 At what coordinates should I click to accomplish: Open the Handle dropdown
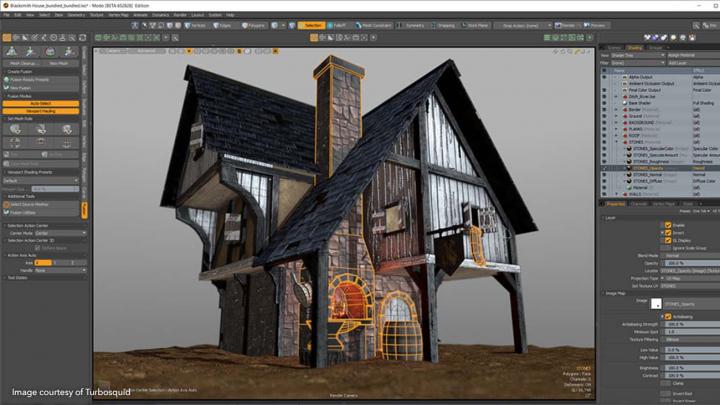pyautogui.click(x=60, y=270)
